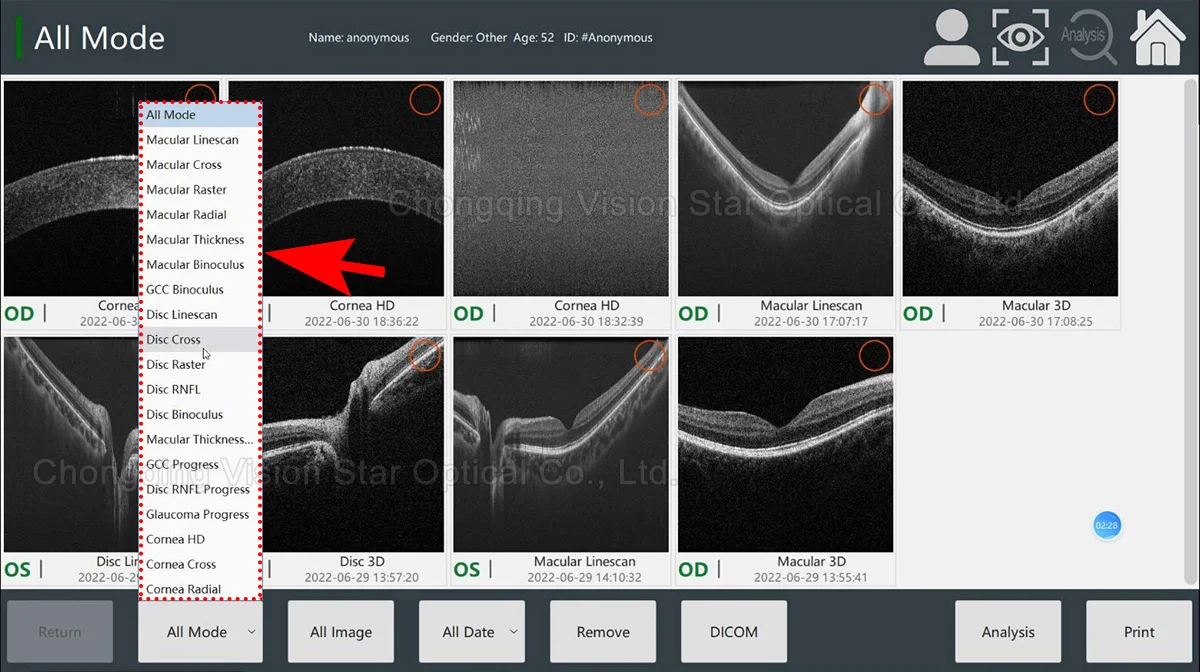The width and height of the screenshot is (1200, 672).
Task: Collapse the mode list via All Mode entry
Action: pos(172,114)
